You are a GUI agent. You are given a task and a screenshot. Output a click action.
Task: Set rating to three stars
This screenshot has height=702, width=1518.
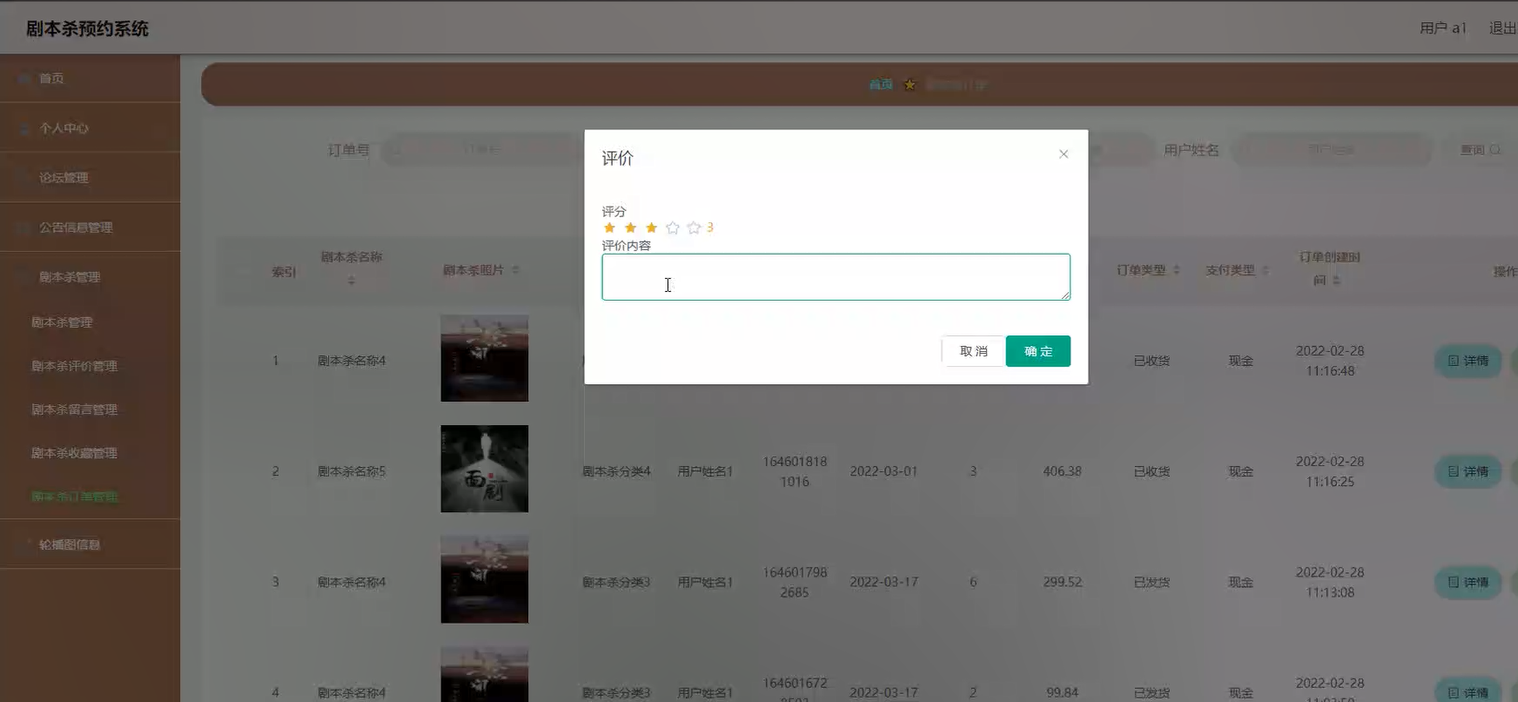click(651, 228)
